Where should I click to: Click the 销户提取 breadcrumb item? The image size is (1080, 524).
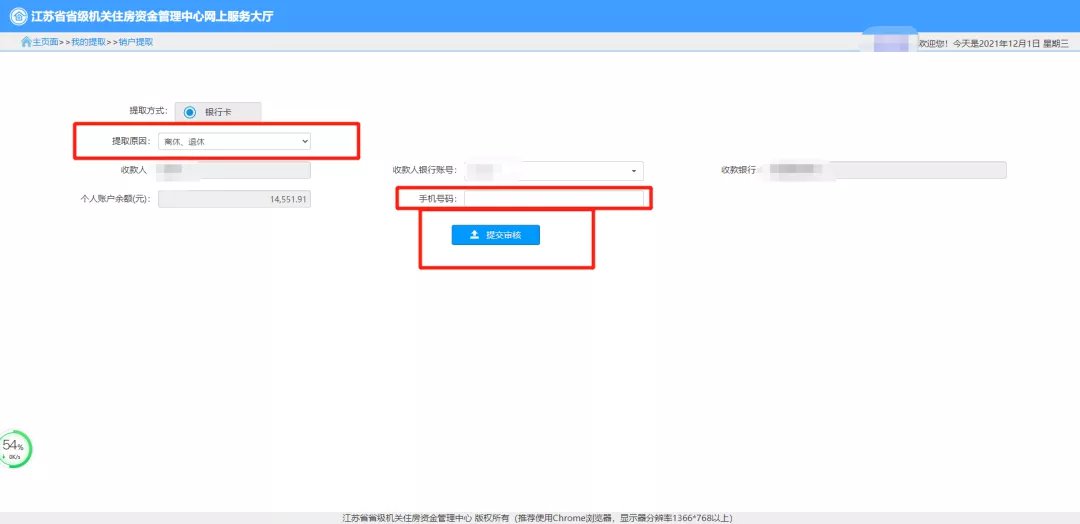(135, 42)
